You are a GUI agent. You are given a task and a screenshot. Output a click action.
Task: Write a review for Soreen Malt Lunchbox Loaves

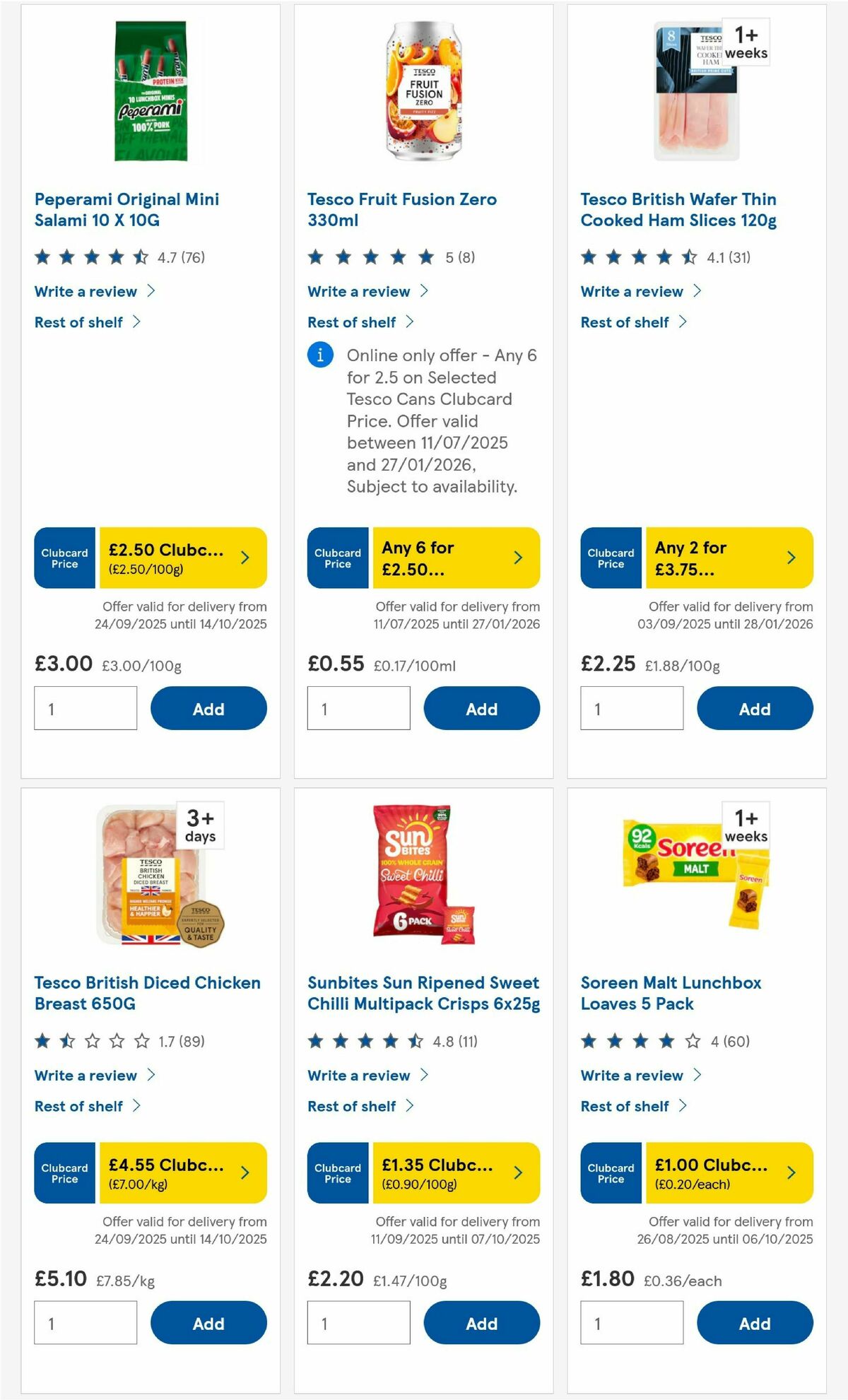[x=631, y=1075]
